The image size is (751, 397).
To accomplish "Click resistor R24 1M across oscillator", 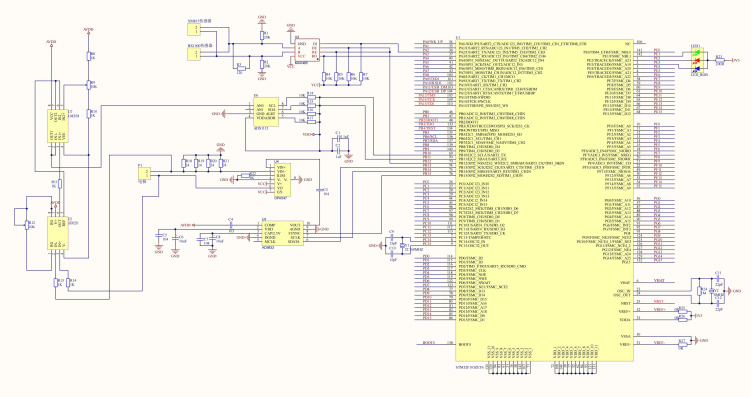I will click(700, 291).
